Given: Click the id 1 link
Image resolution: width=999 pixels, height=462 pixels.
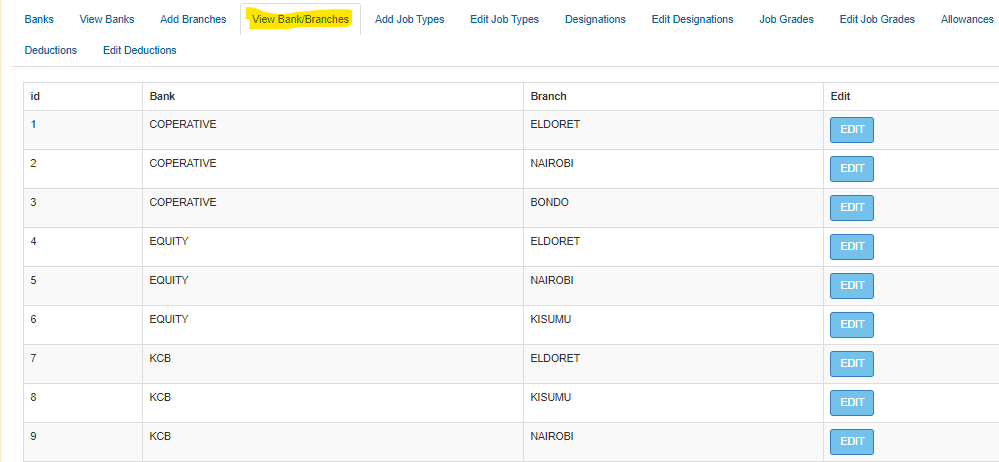Looking at the screenshot, I should click(x=34, y=124).
